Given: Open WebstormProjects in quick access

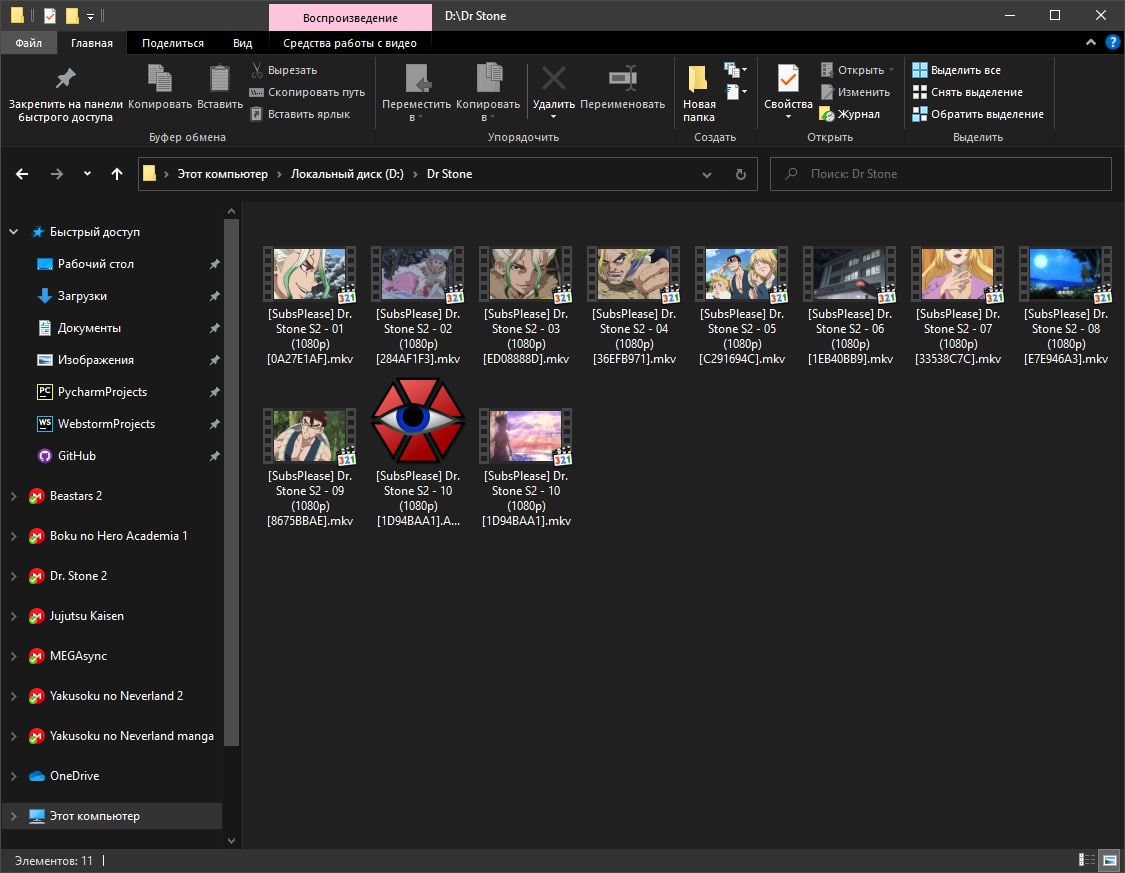Looking at the screenshot, I should (106, 424).
